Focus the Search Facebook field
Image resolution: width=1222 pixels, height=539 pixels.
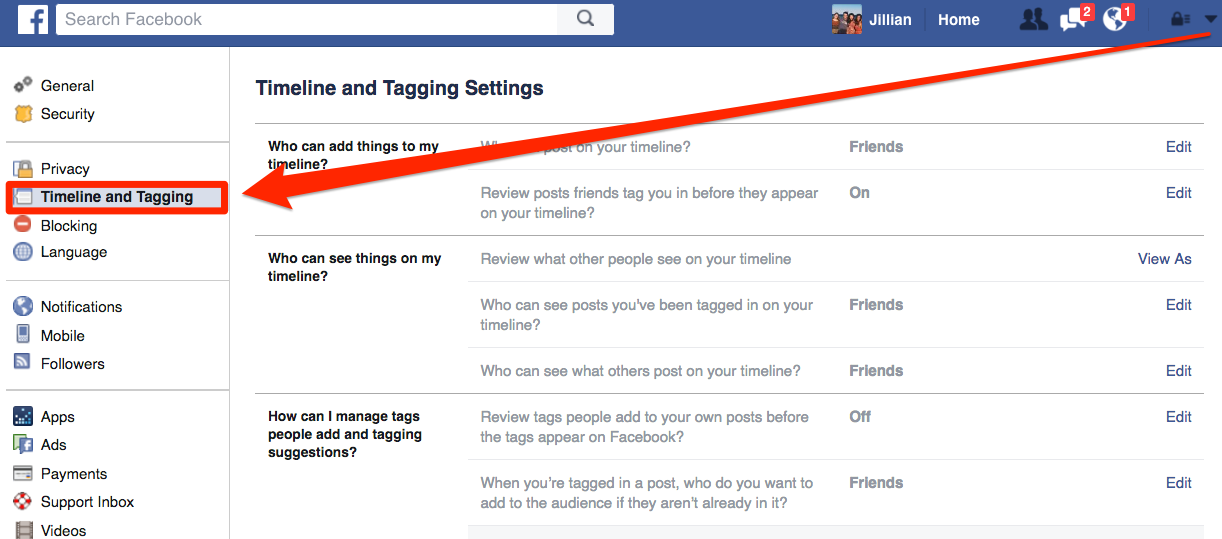point(307,19)
